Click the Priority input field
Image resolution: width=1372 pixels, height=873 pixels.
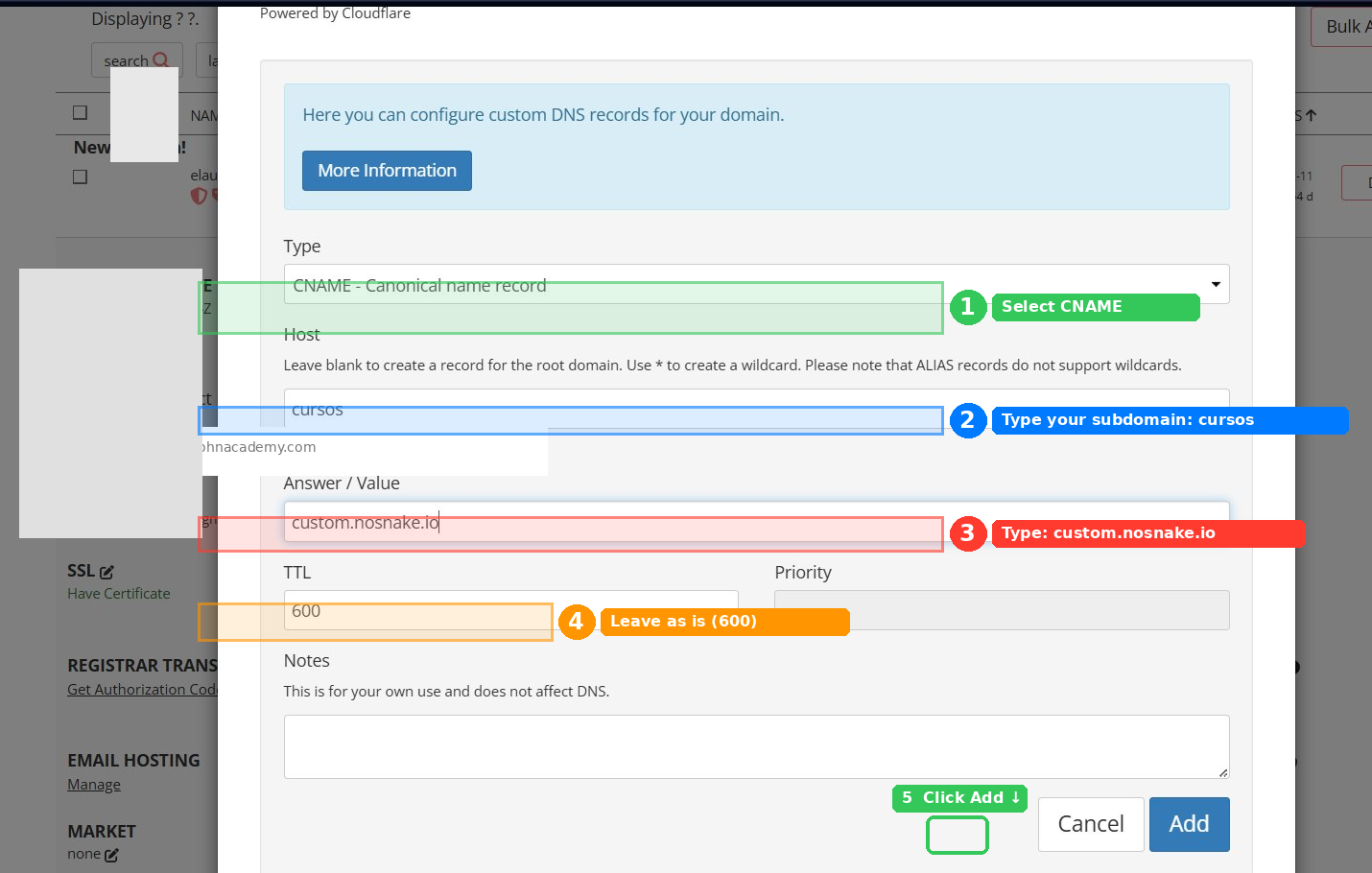[x=1002, y=610]
